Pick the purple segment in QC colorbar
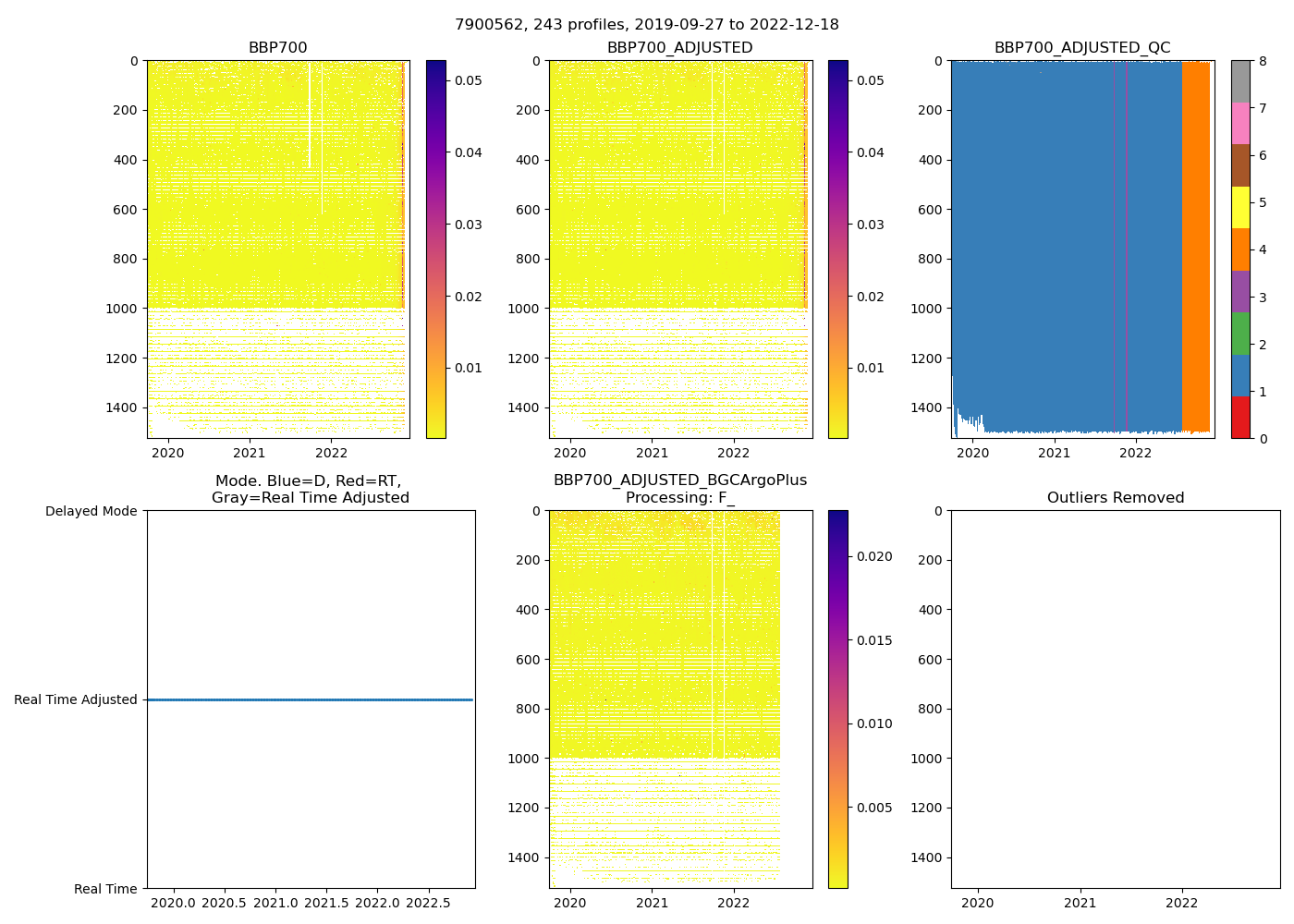The width and height of the screenshot is (1294, 924). click(1240, 291)
